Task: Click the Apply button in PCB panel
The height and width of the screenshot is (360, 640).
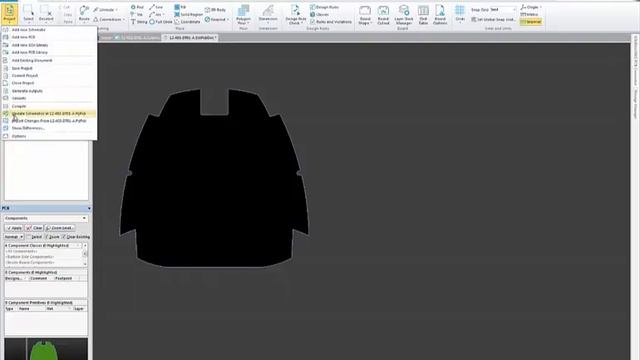Action: (14, 228)
